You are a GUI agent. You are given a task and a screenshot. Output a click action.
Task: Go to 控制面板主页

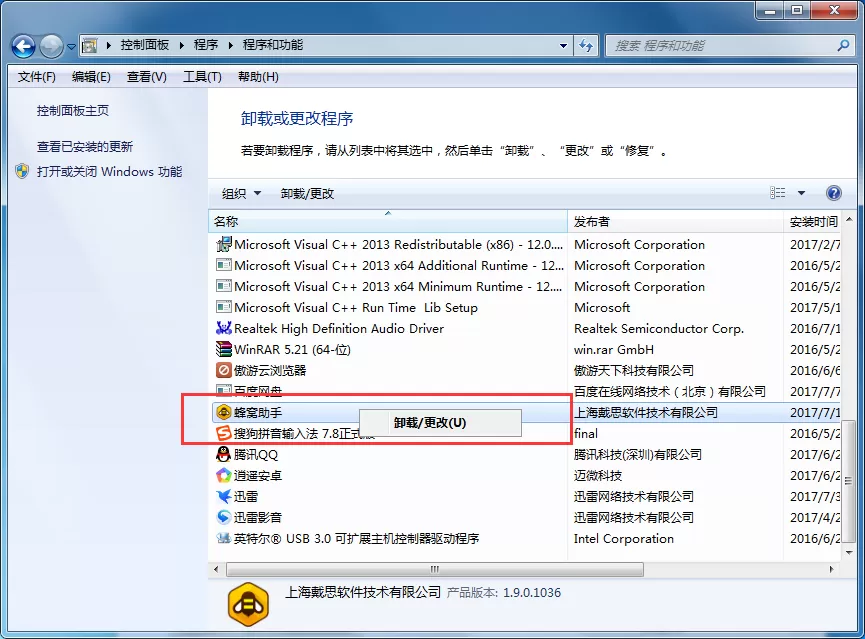(x=73, y=110)
